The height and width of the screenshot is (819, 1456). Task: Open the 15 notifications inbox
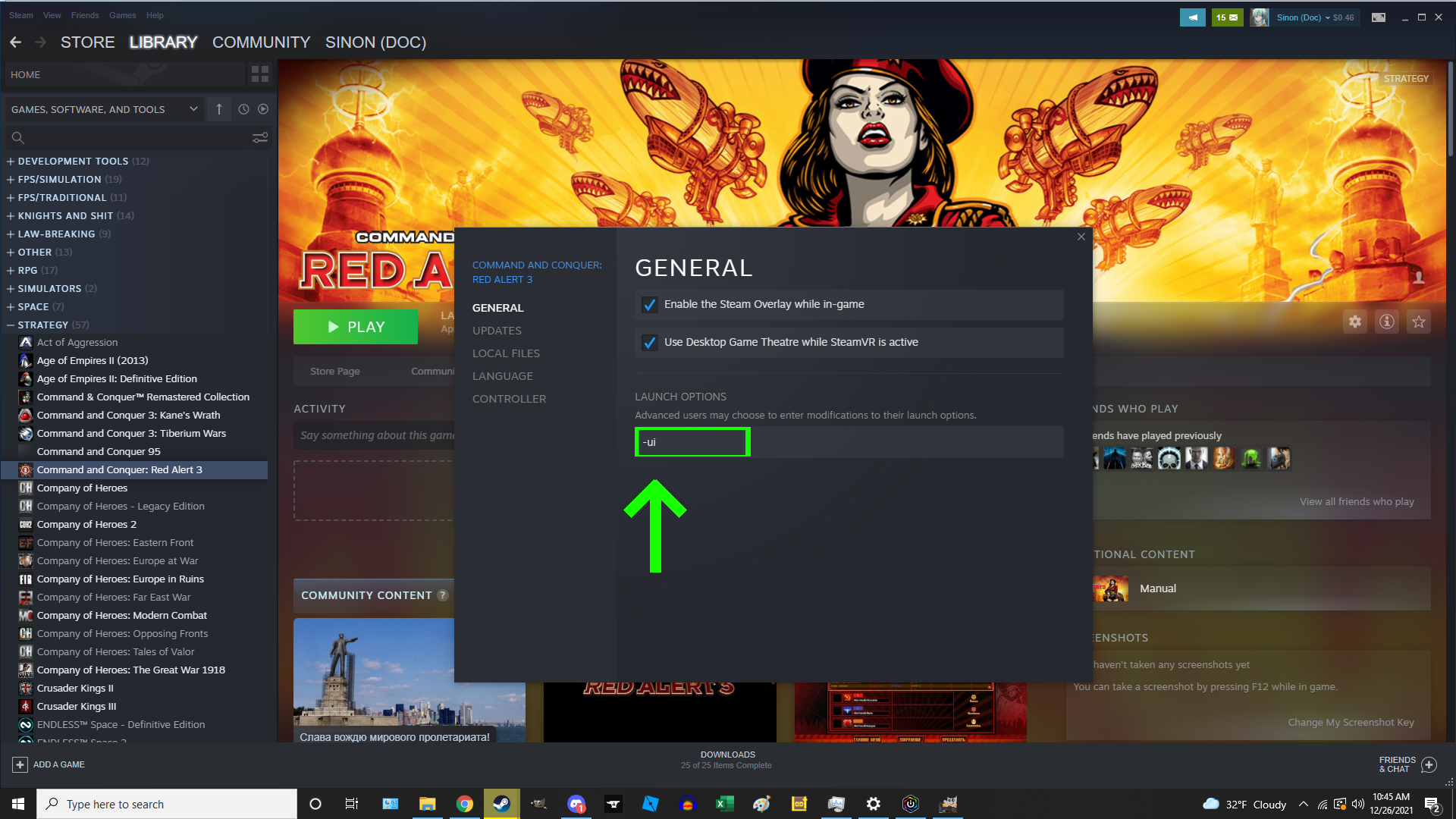1227,17
